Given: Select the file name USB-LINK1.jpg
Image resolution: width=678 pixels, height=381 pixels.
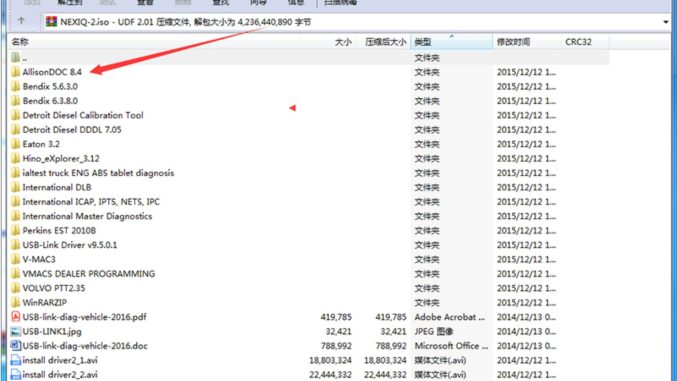Looking at the screenshot, I should coord(52,331).
